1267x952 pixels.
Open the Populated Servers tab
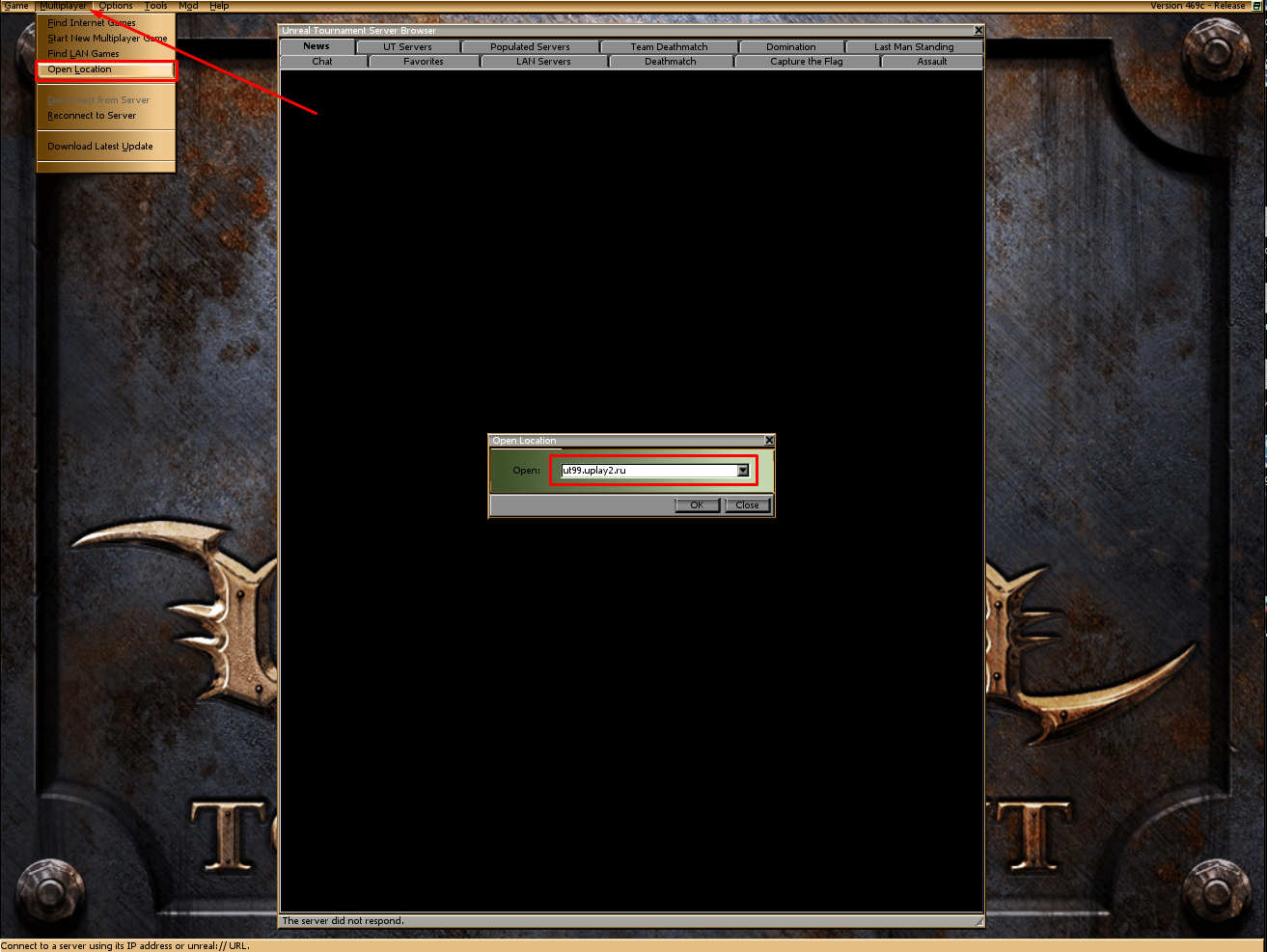coord(530,47)
